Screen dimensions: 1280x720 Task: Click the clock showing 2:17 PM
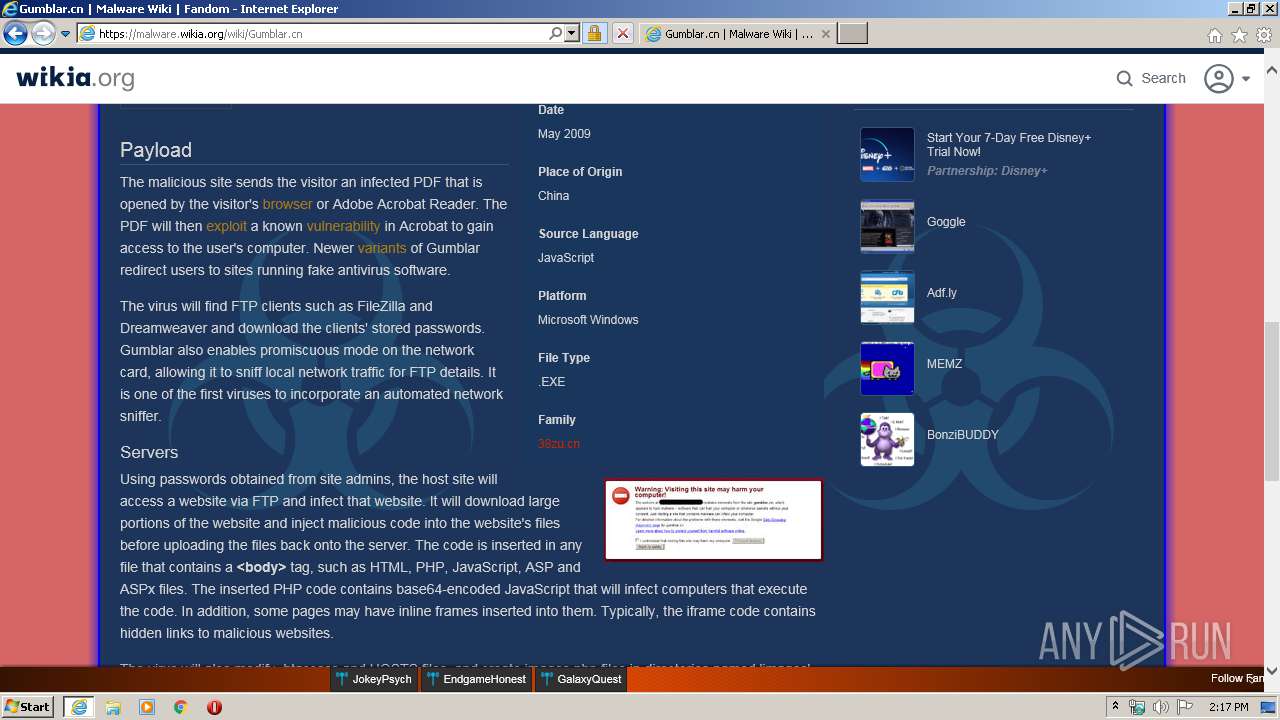click(x=1228, y=707)
